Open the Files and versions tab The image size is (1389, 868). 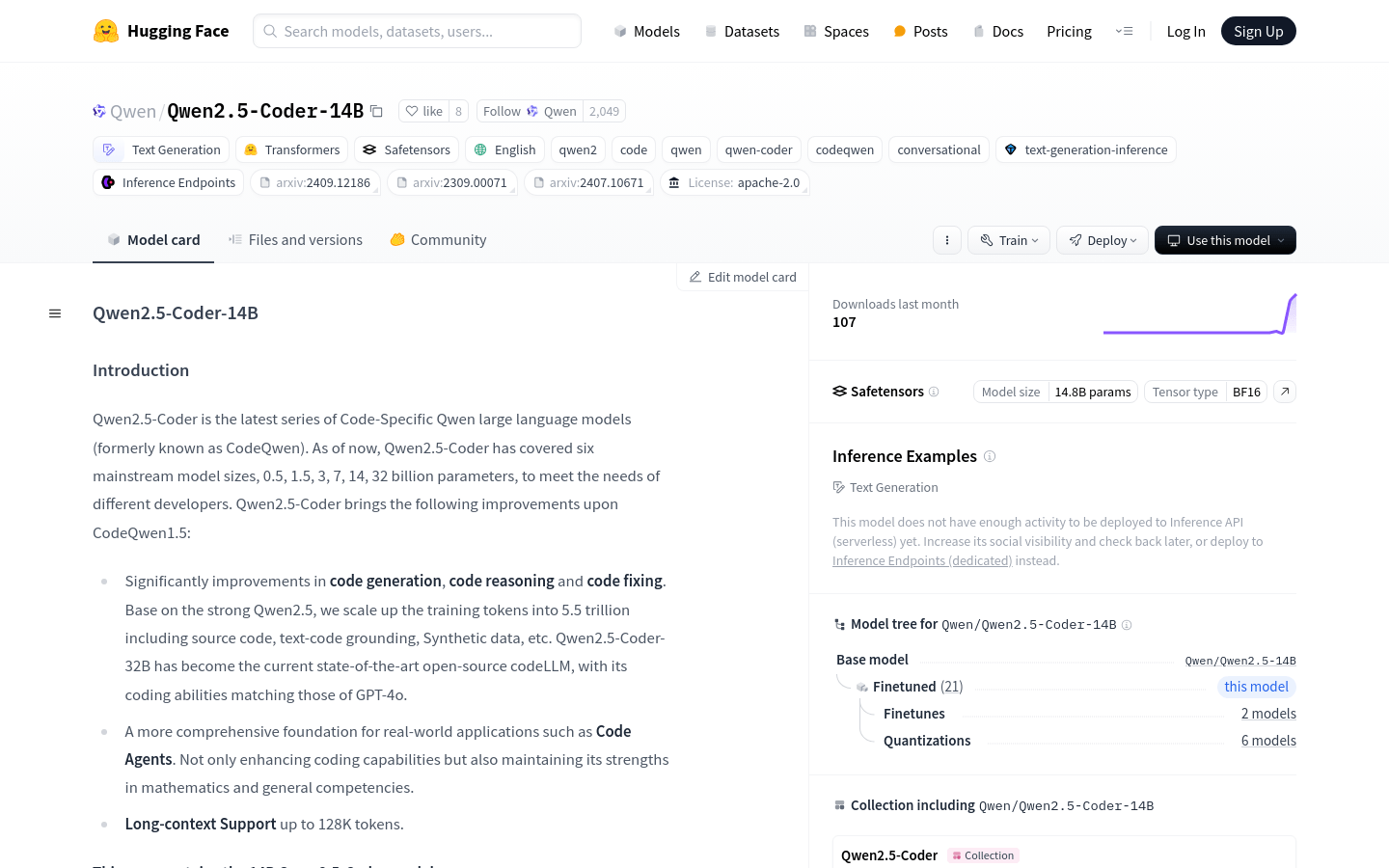pyautogui.click(x=295, y=240)
